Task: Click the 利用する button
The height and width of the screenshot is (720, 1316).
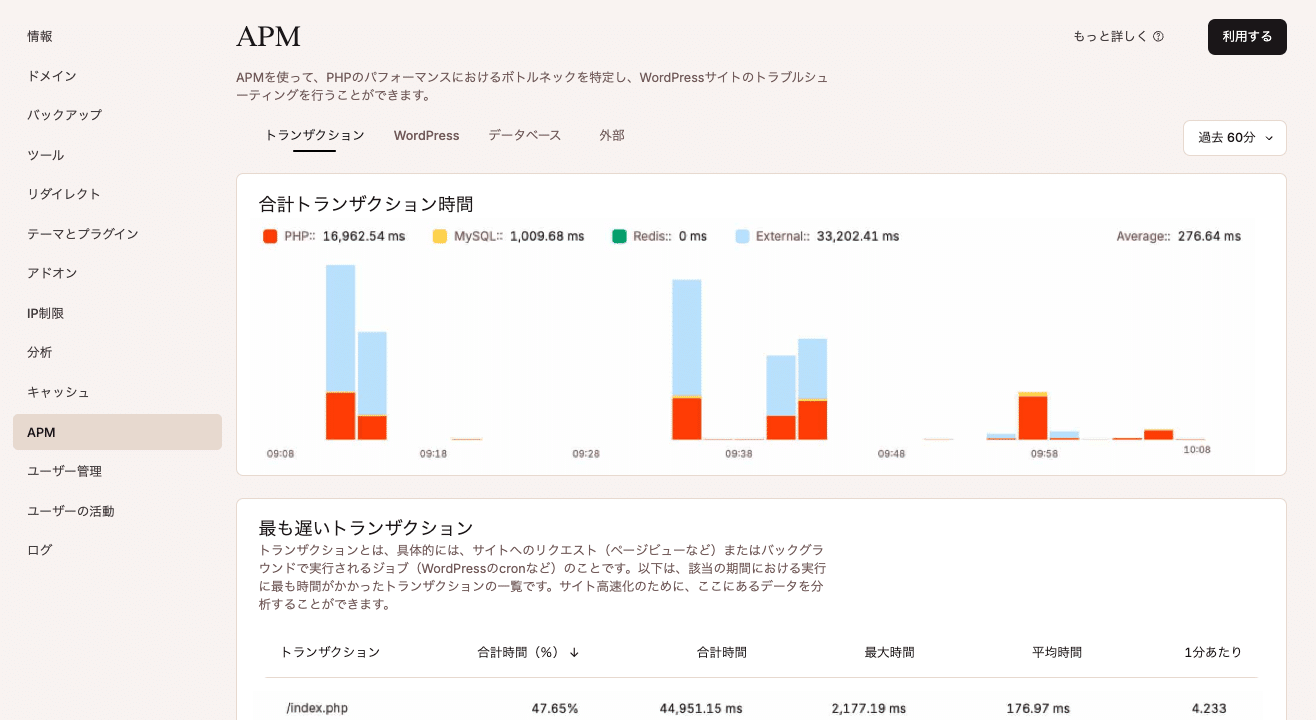Action: click(x=1246, y=36)
